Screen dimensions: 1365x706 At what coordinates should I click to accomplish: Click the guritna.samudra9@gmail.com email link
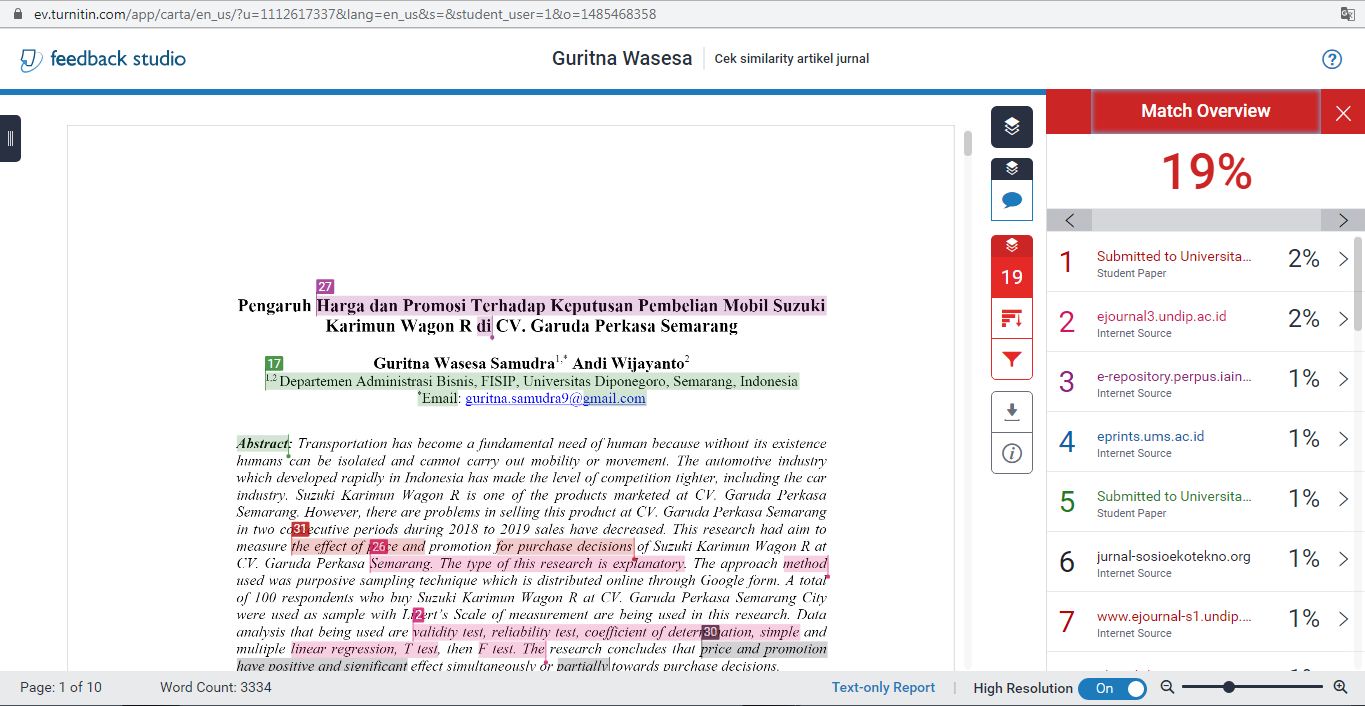[555, 398]
